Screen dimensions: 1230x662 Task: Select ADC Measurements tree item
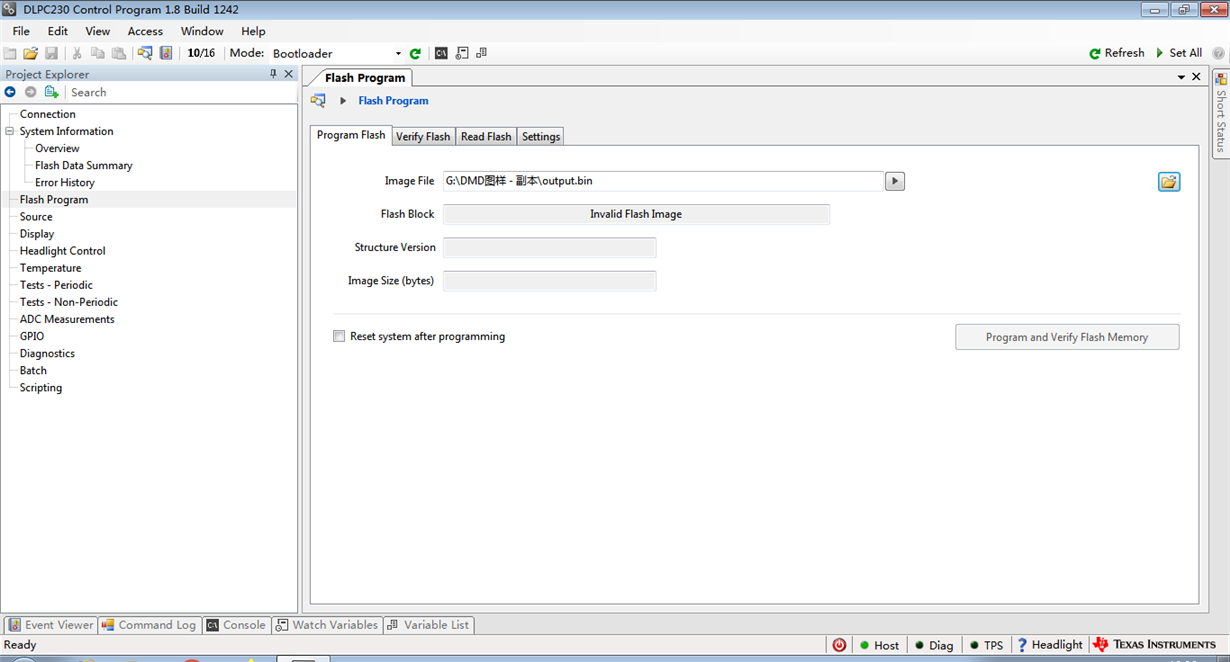(x=67, y=319)
